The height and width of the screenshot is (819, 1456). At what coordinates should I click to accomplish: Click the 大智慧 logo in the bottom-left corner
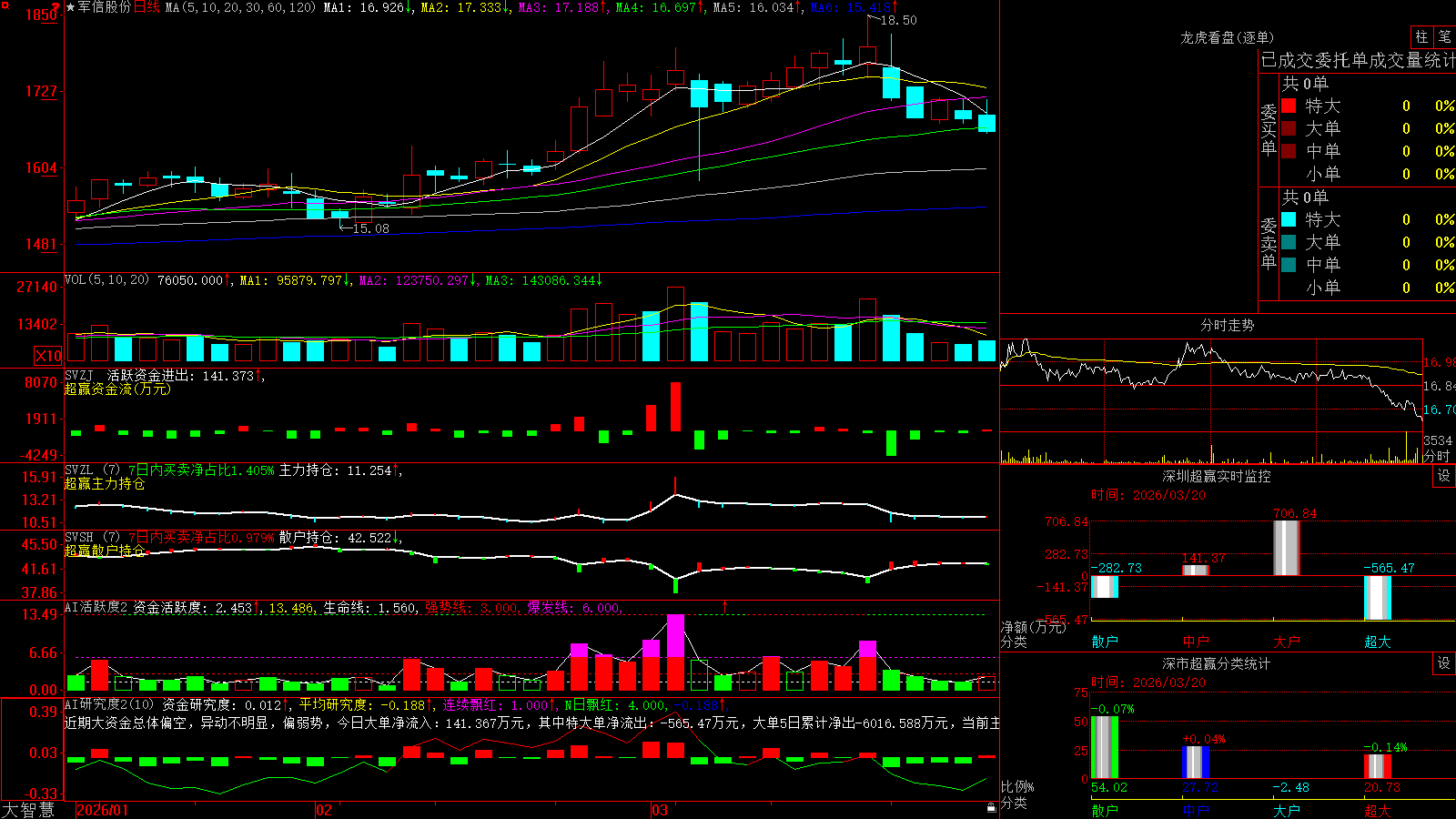28,810
